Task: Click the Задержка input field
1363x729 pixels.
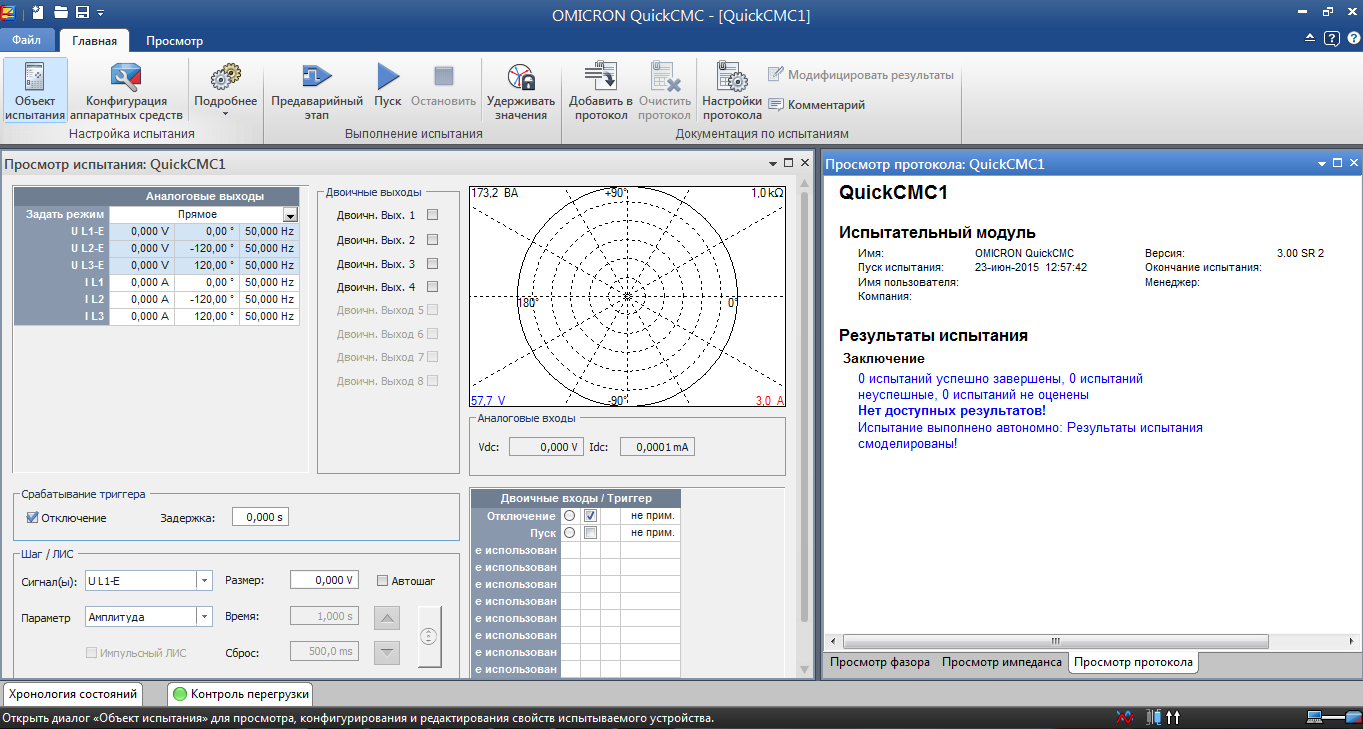Action: click(x=260, y=518)
